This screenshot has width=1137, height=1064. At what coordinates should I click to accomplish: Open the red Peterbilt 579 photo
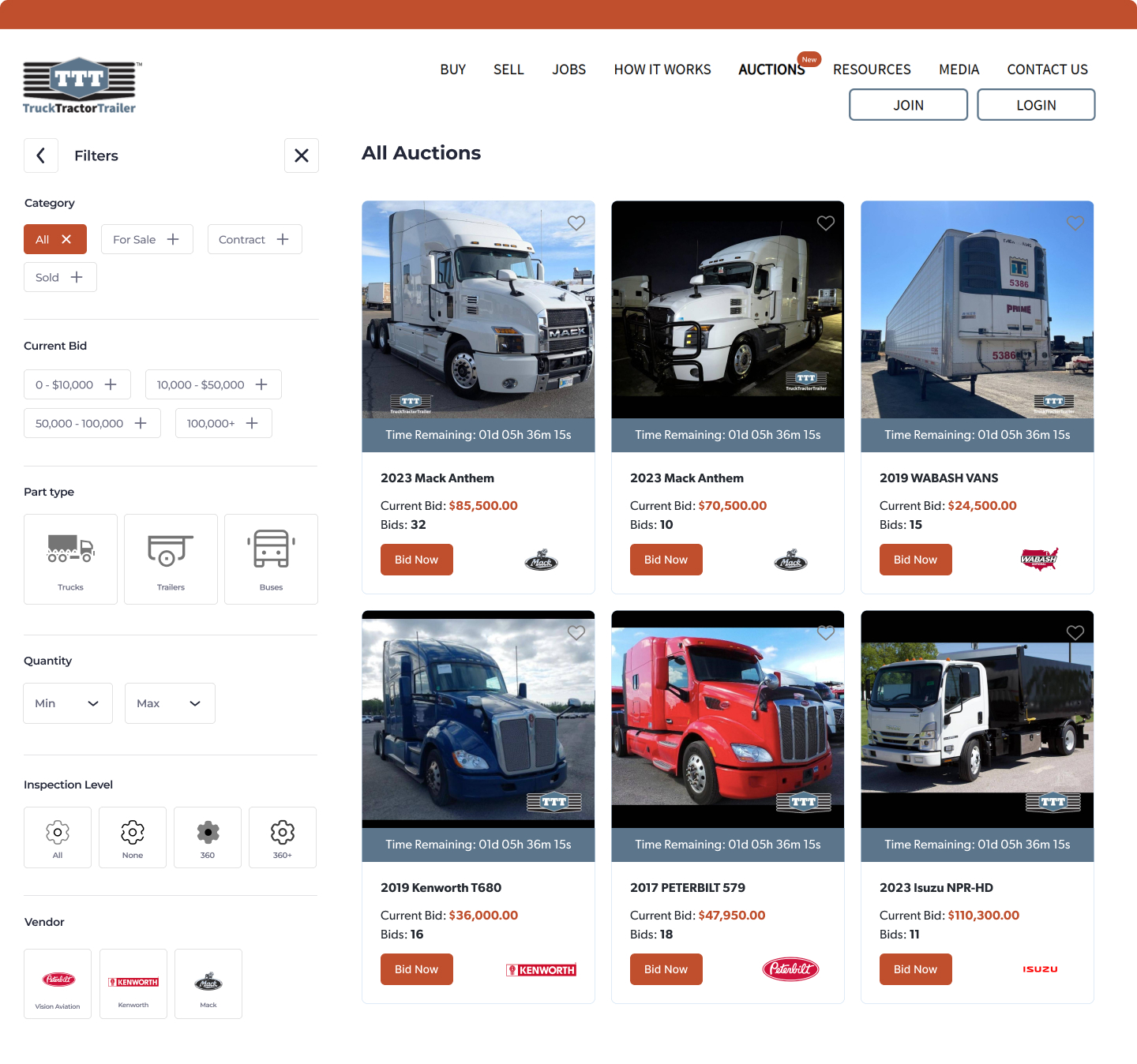(x=728, y=719)
